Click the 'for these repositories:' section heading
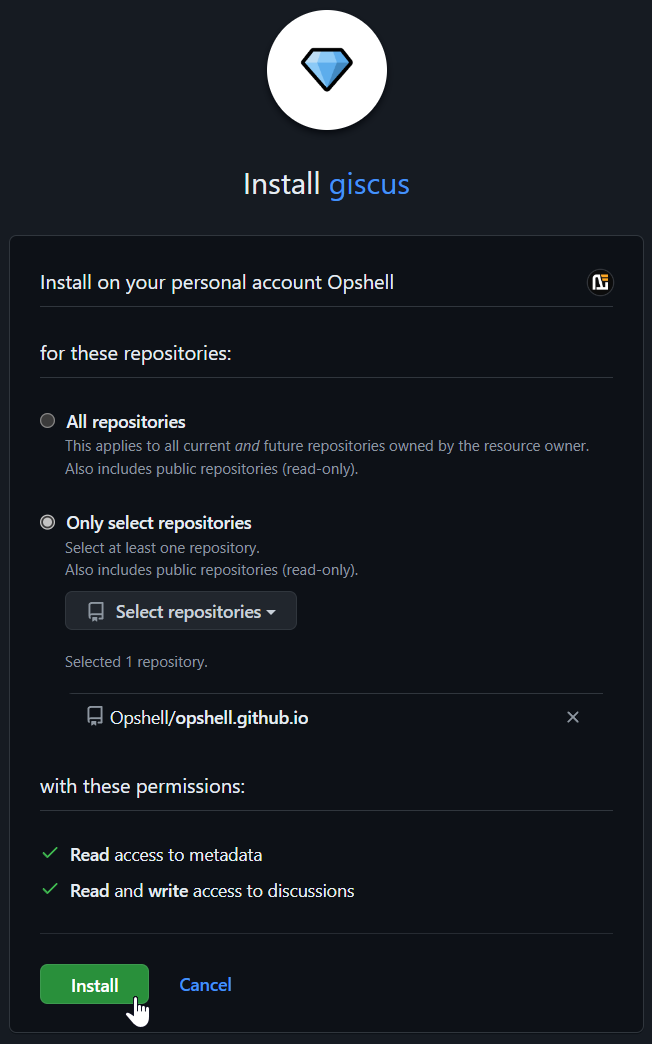 click(136, 353)
